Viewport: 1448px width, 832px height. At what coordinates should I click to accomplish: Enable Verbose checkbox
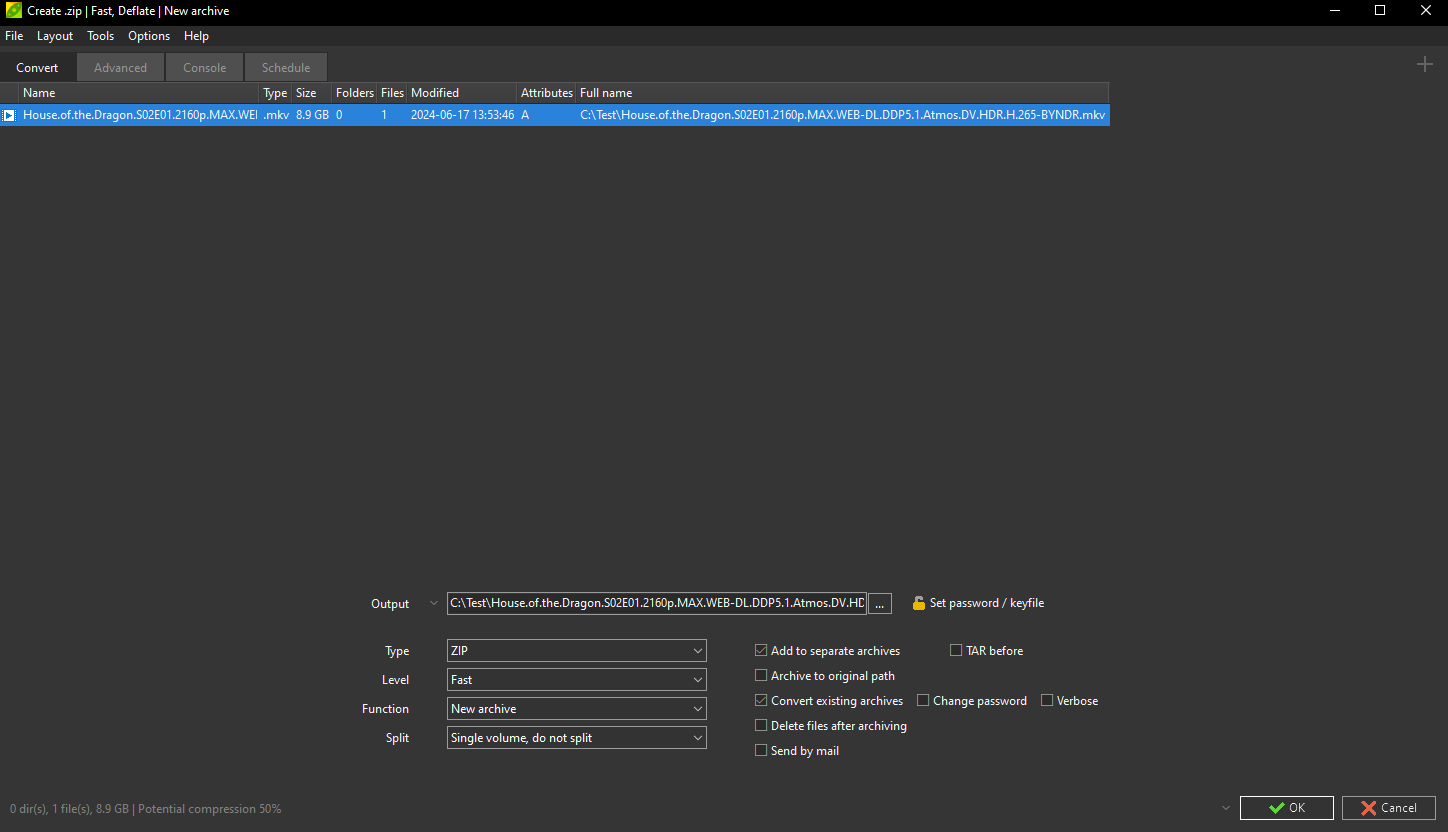pos(1047,701)
